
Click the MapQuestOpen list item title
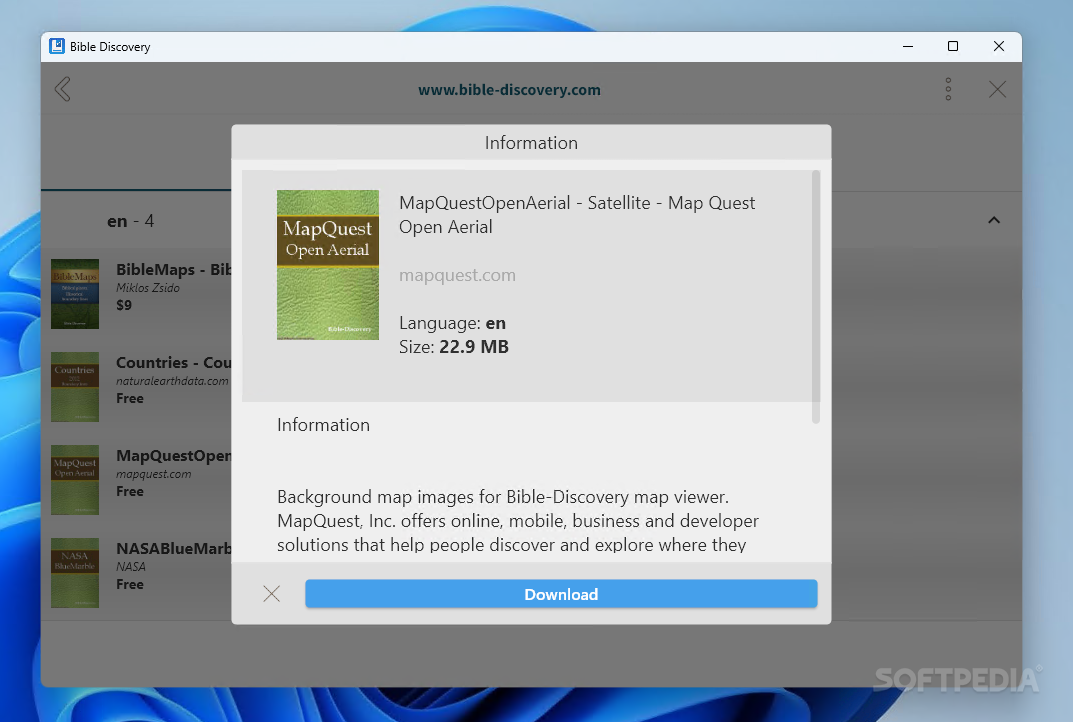tap(173, 455)
